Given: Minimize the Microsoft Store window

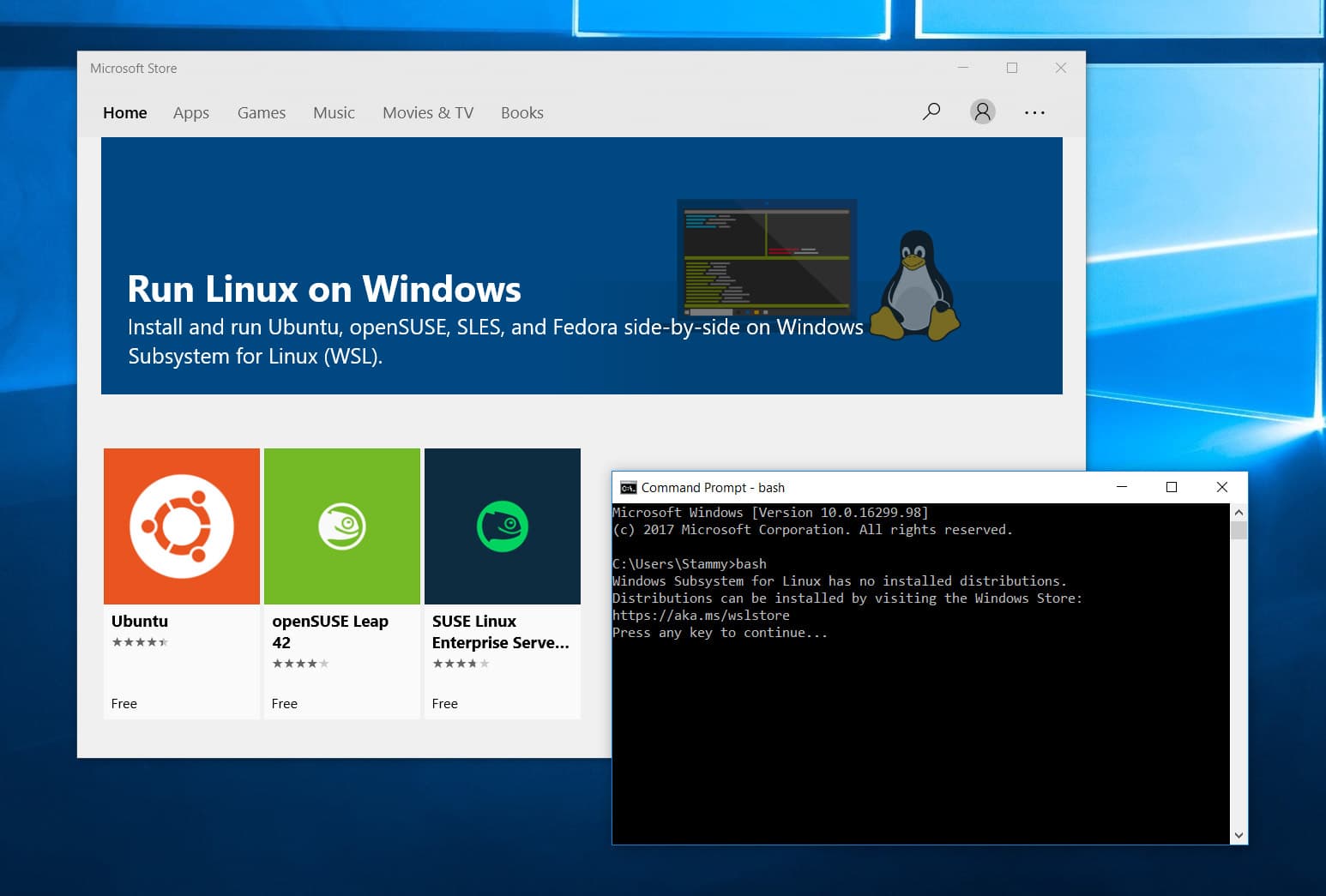Looking at the screenshot, I should (x=963, y=68).
